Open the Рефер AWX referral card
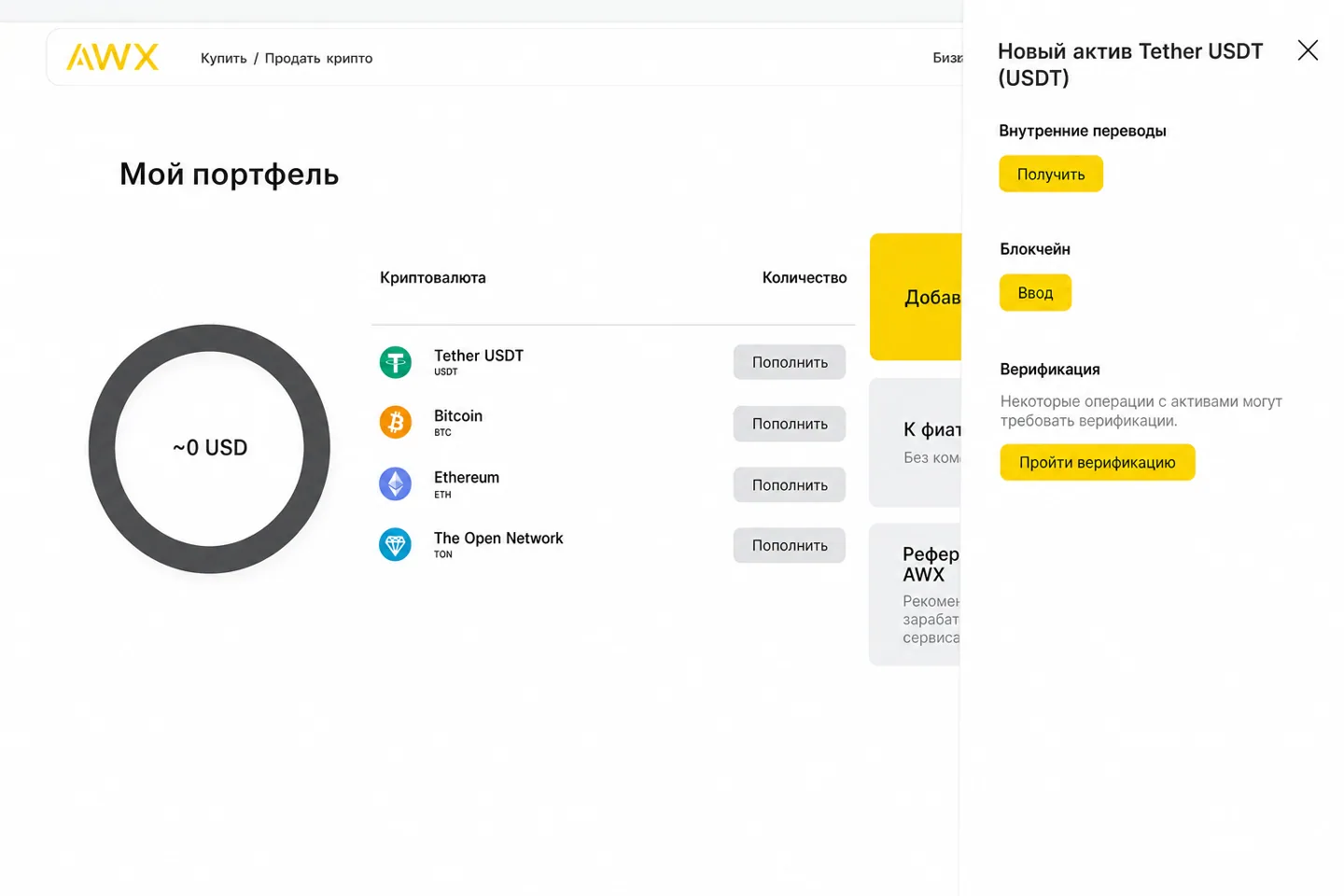1344x896 pixels. 916,595
